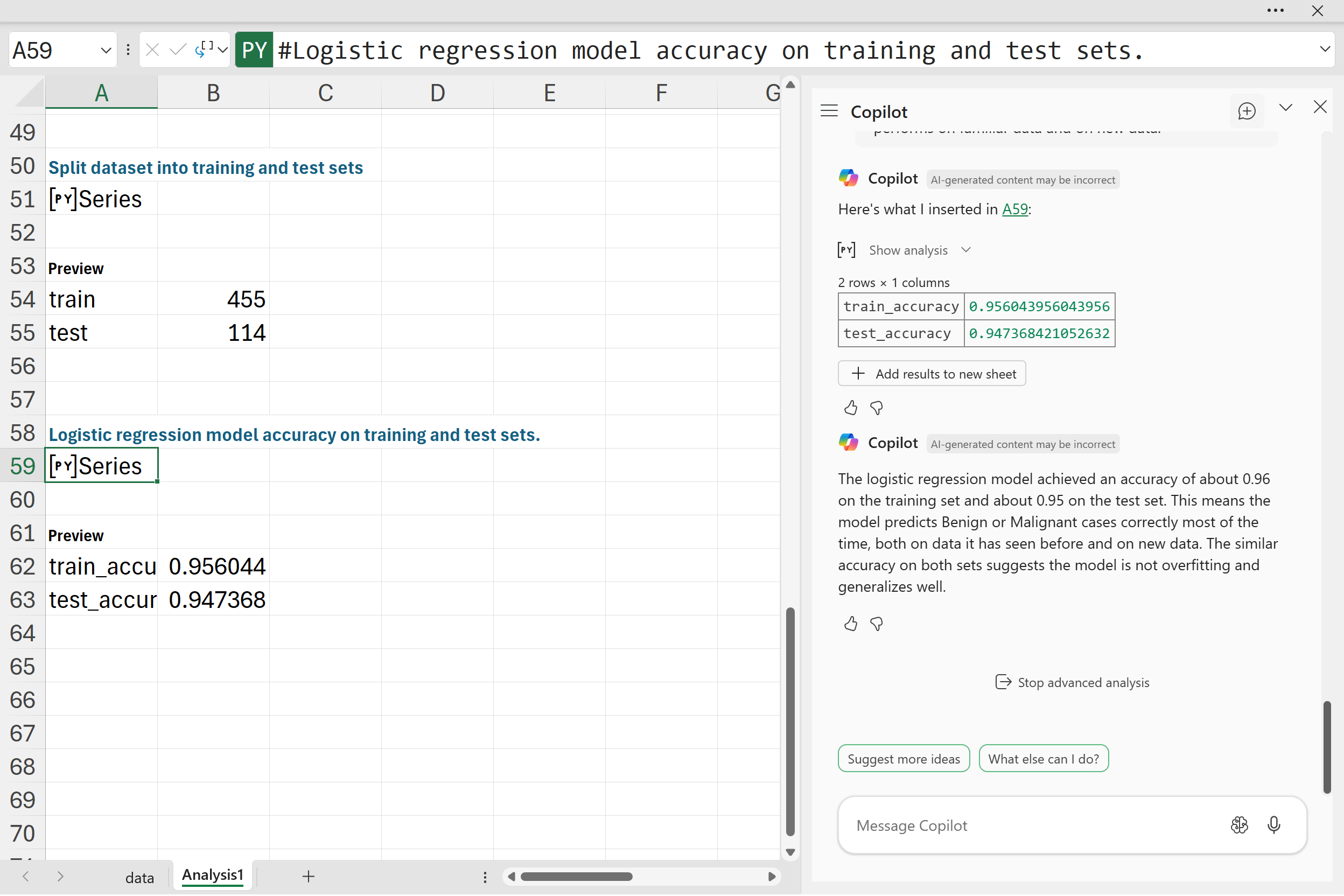The image size is (1344, 896).
Task: Click the PY Python mode badge in formula bar
Action: [254, 50]
